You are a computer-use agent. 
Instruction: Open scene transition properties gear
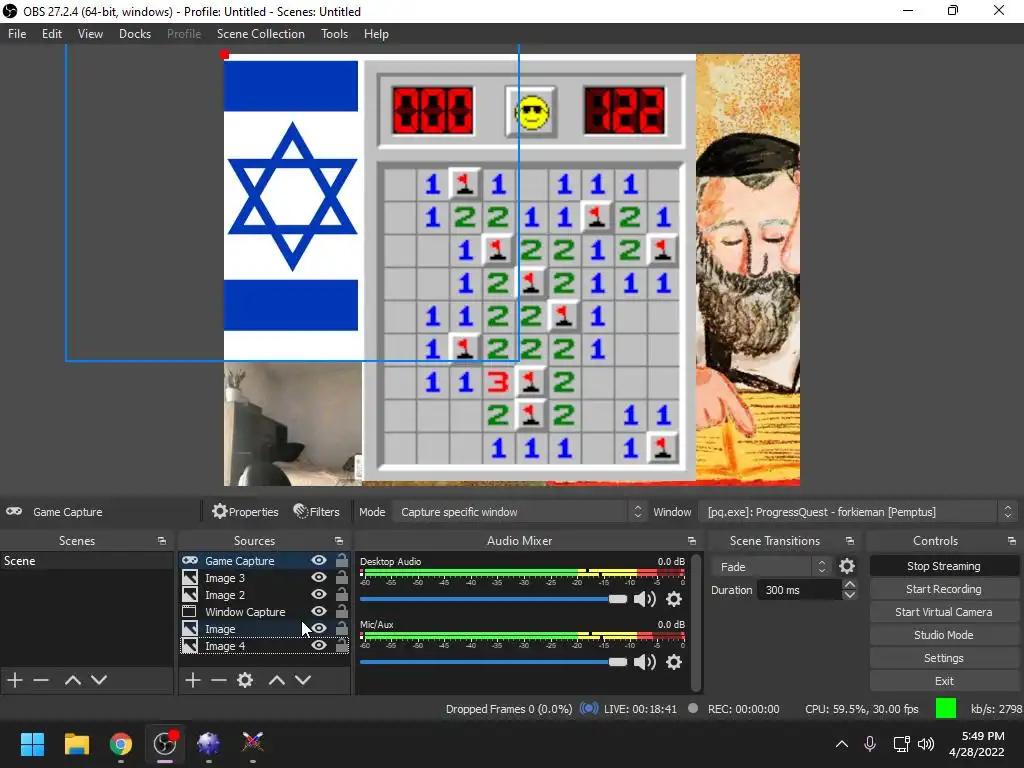point(847,566)
